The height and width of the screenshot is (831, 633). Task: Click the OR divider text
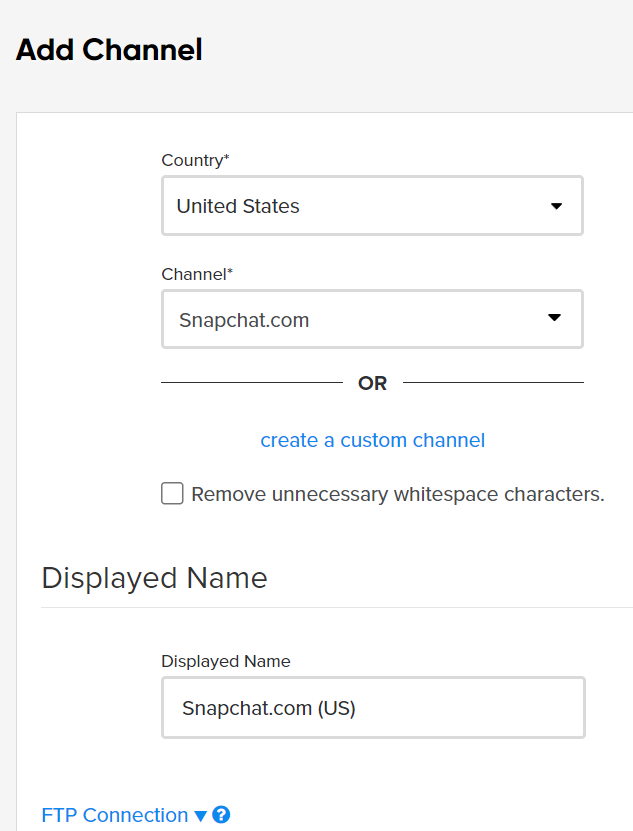(372, 383)
